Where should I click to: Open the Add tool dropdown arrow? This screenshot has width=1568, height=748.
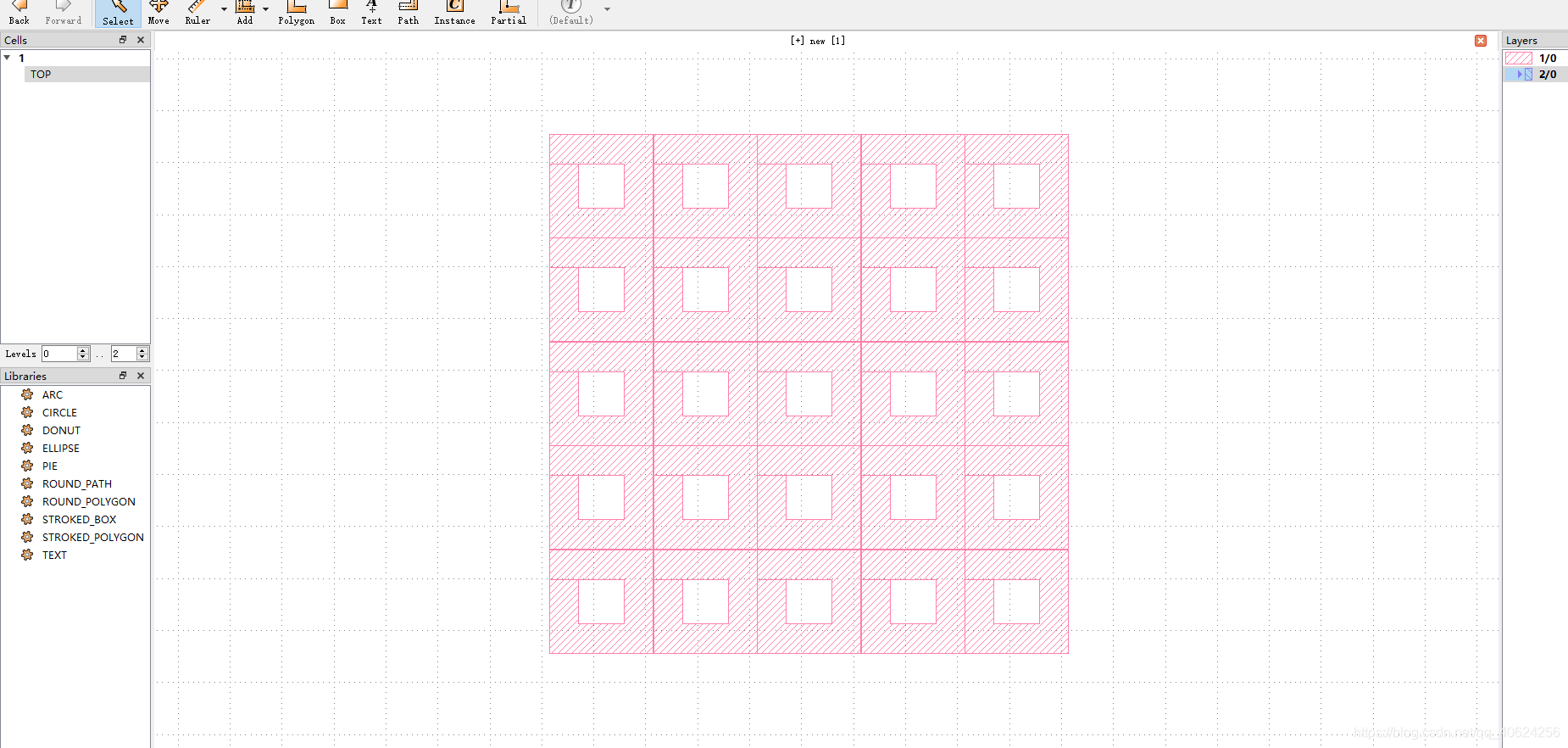(x=266, y=9)
